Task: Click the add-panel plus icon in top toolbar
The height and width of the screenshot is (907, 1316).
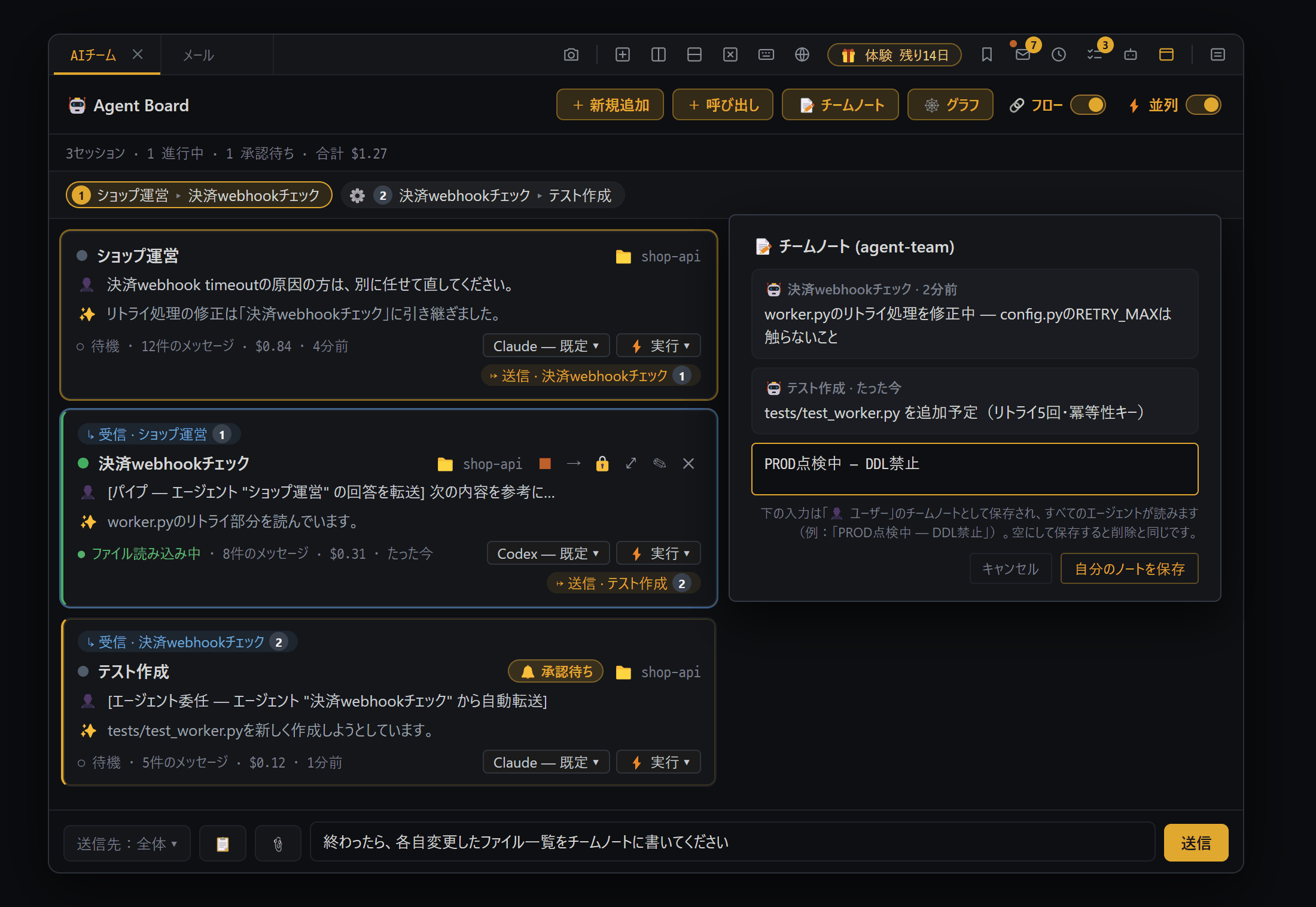Action: point(623,55)
